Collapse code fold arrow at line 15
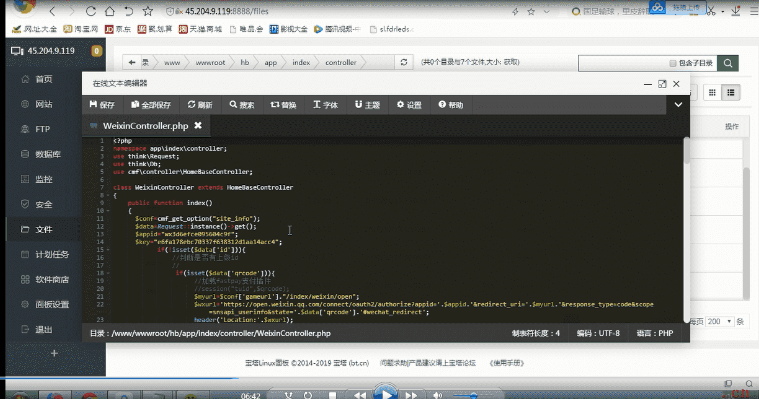 [x=108, y=250]
